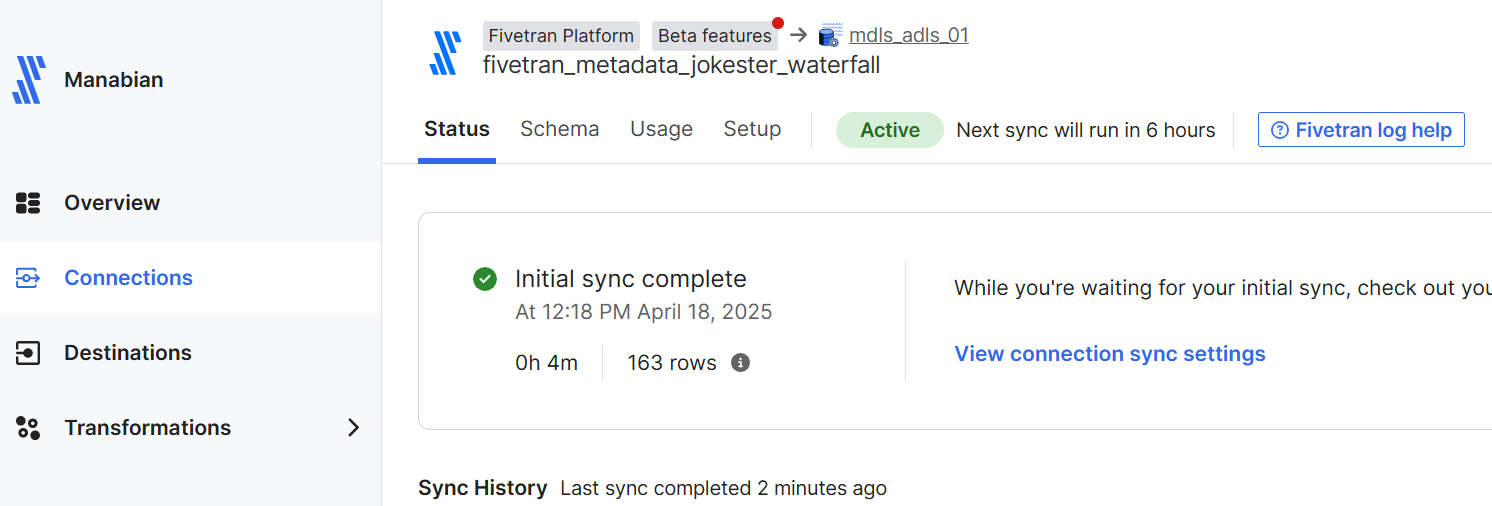Screen dimensions: 1492x506
Task: Click the Fivetran Platform connector logo
Action: (x=445, y=53)
